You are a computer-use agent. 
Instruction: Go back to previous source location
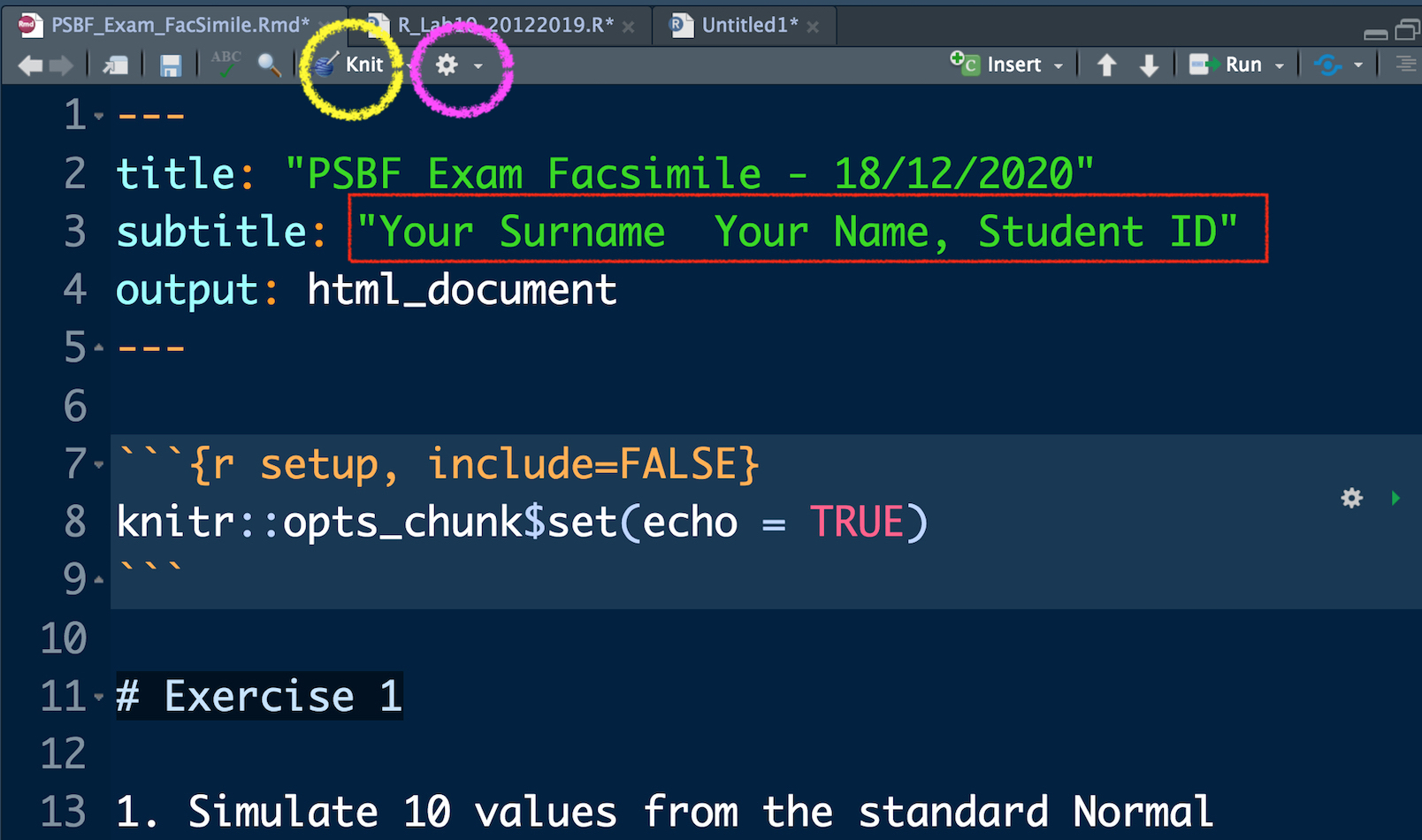point(29,65)
